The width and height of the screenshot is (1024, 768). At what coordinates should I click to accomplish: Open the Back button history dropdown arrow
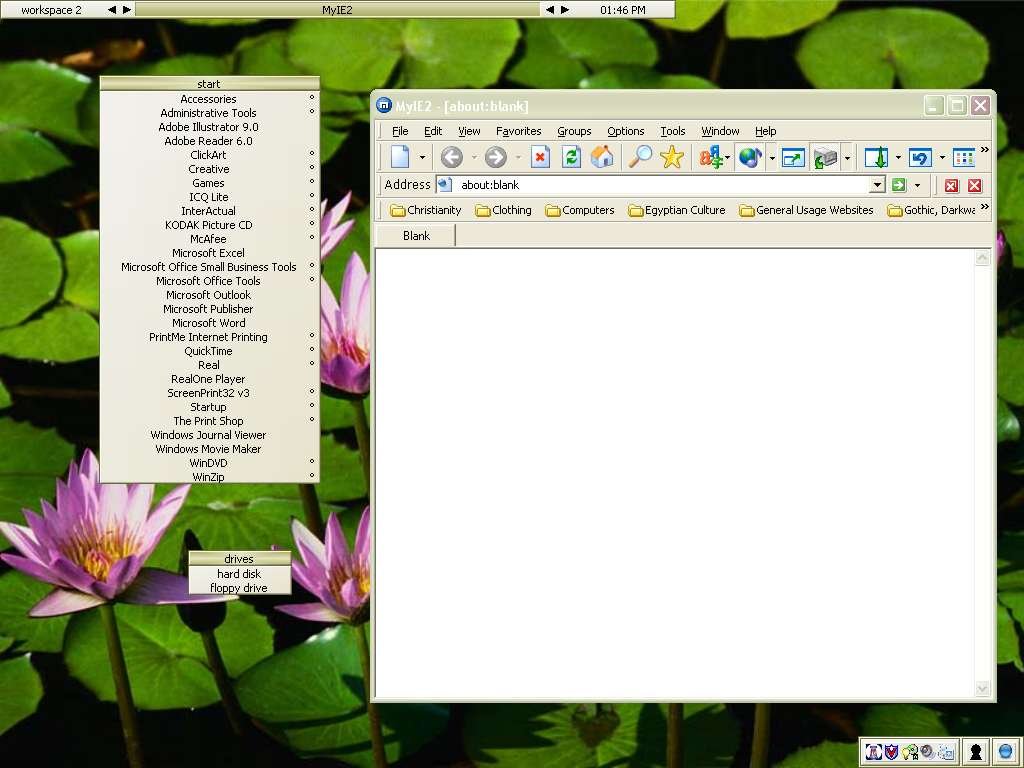[473, 158]
